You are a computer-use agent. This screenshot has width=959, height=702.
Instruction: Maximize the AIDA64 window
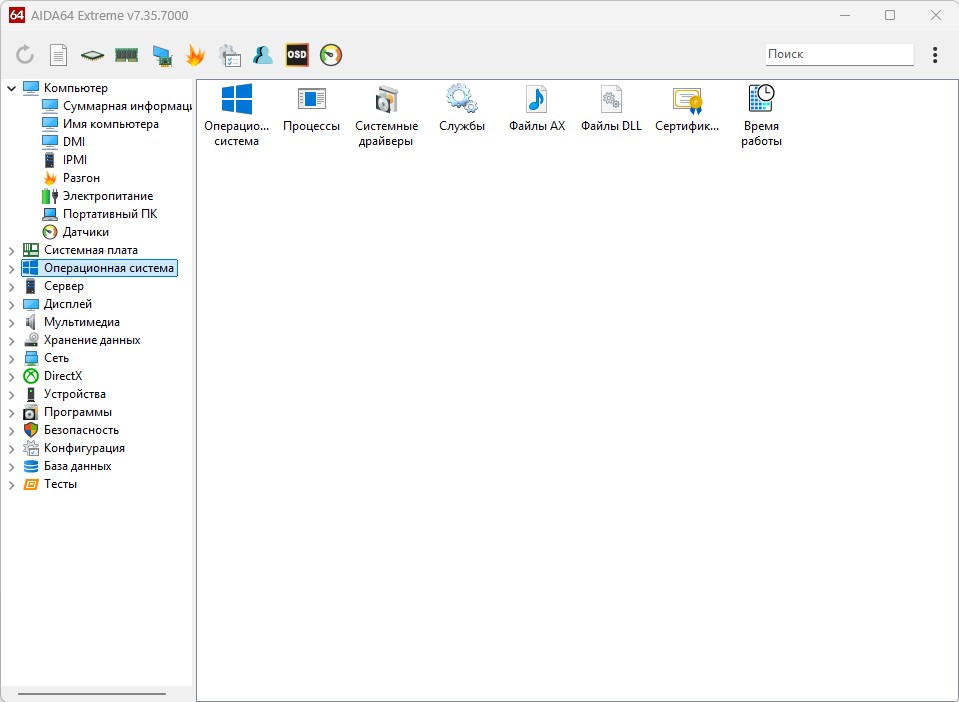point(890,15)
